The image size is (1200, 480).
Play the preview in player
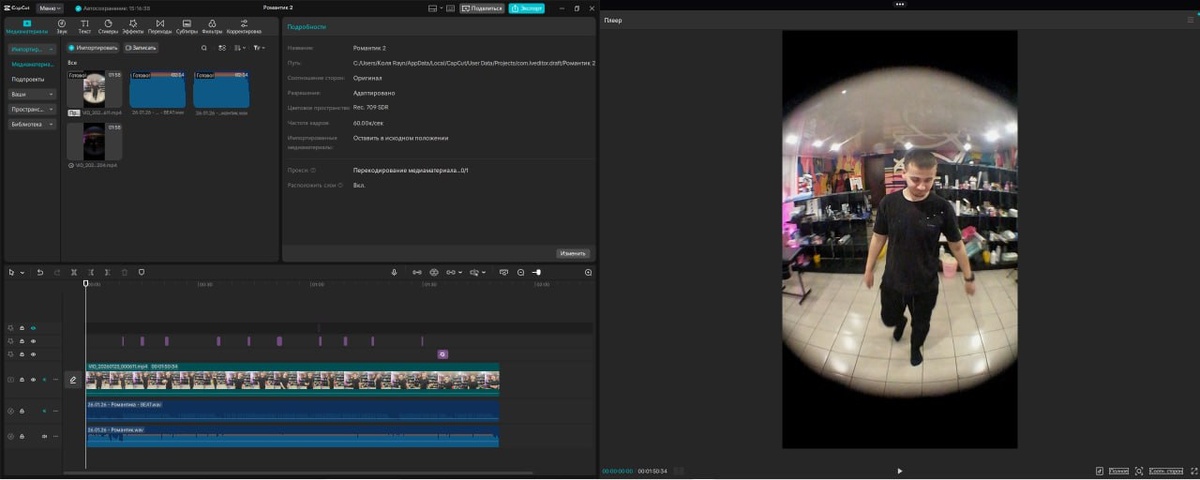[899, 471]
